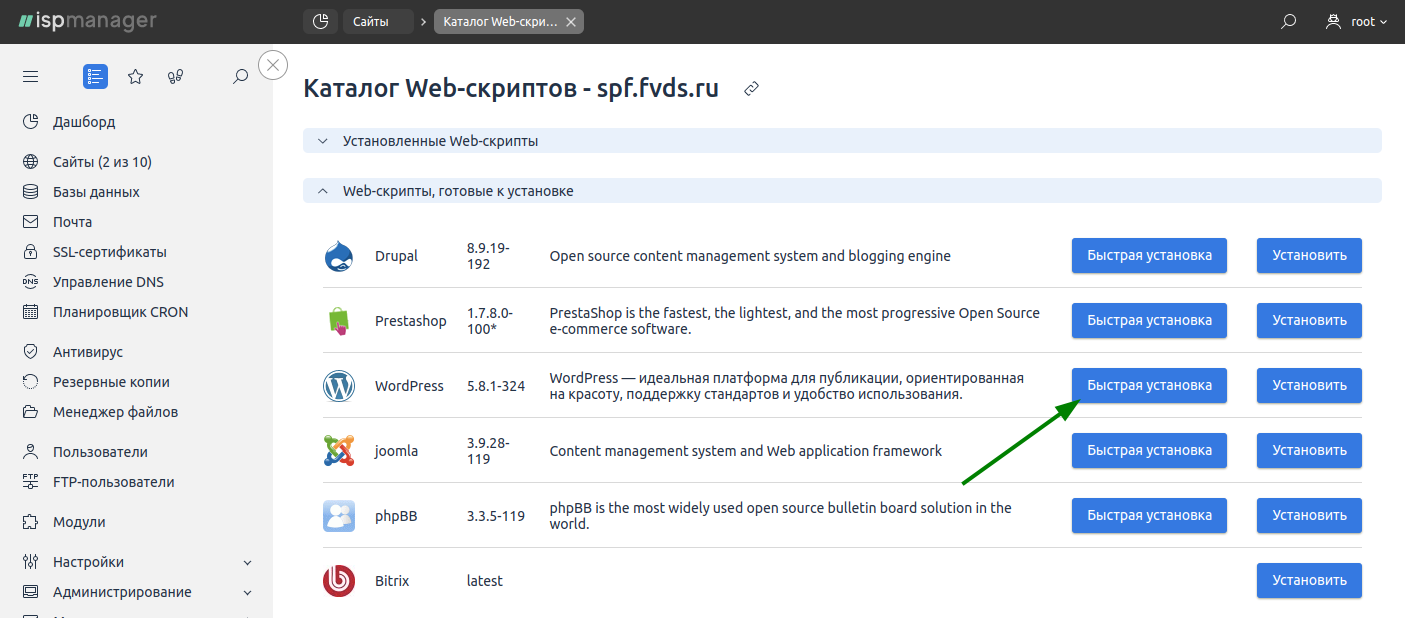Click the person icon beside Пользователи
The image size is (1405, 618).
(30, 452)
